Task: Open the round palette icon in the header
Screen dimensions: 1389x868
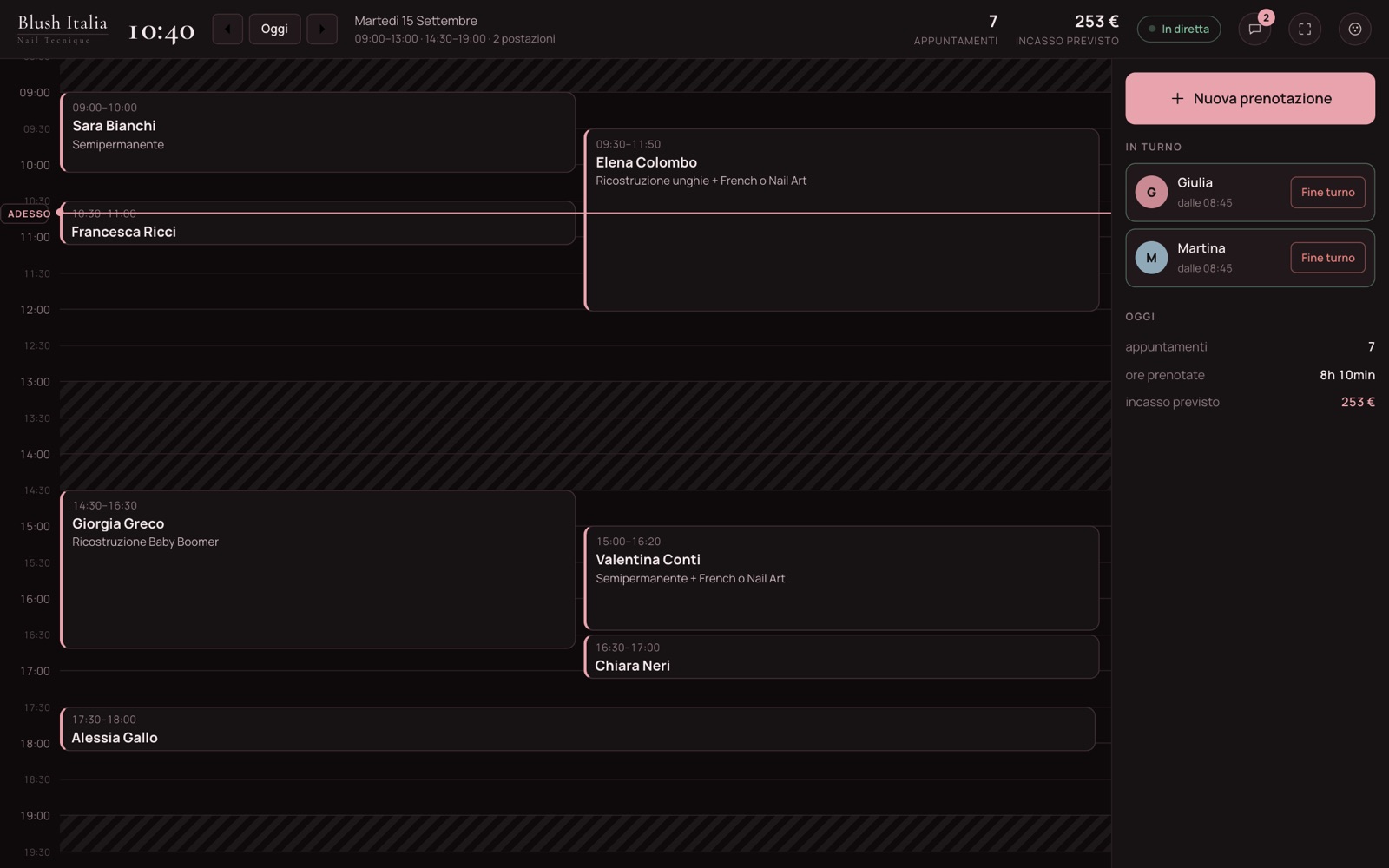Action: click(x=1355, y=29)
